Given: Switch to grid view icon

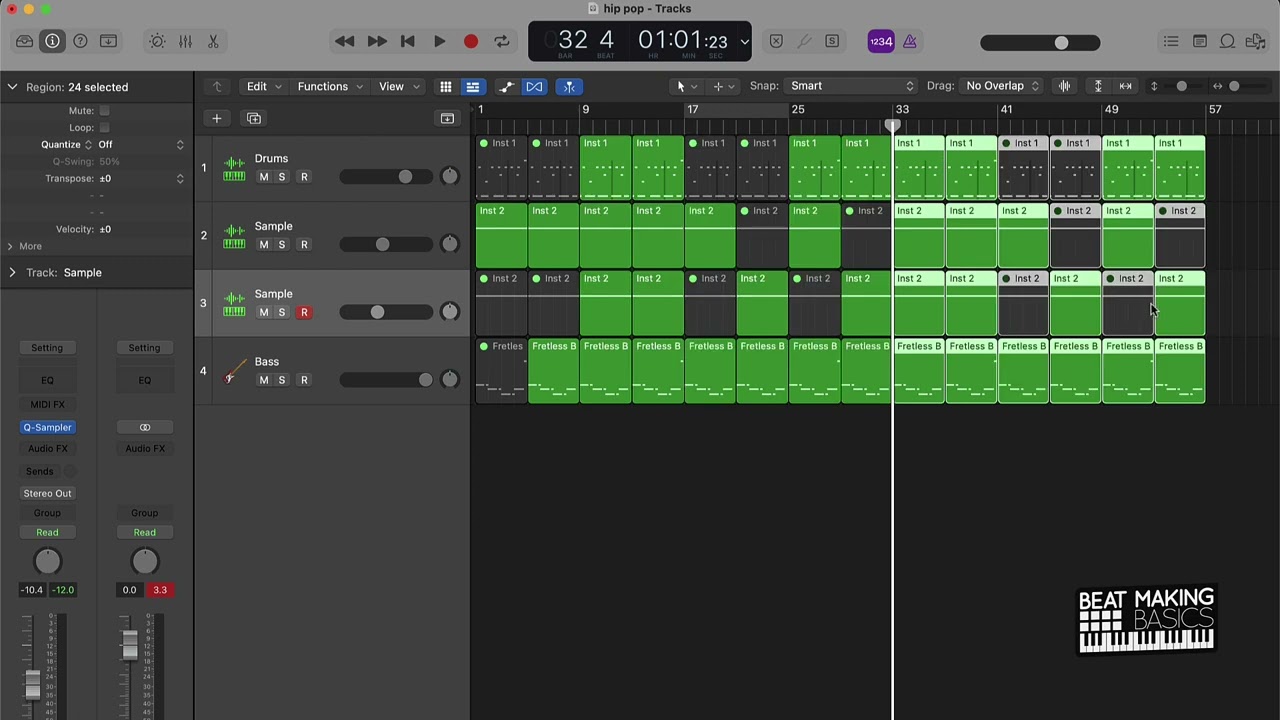Looking at the screenshot, I should (x=446, y=86).
